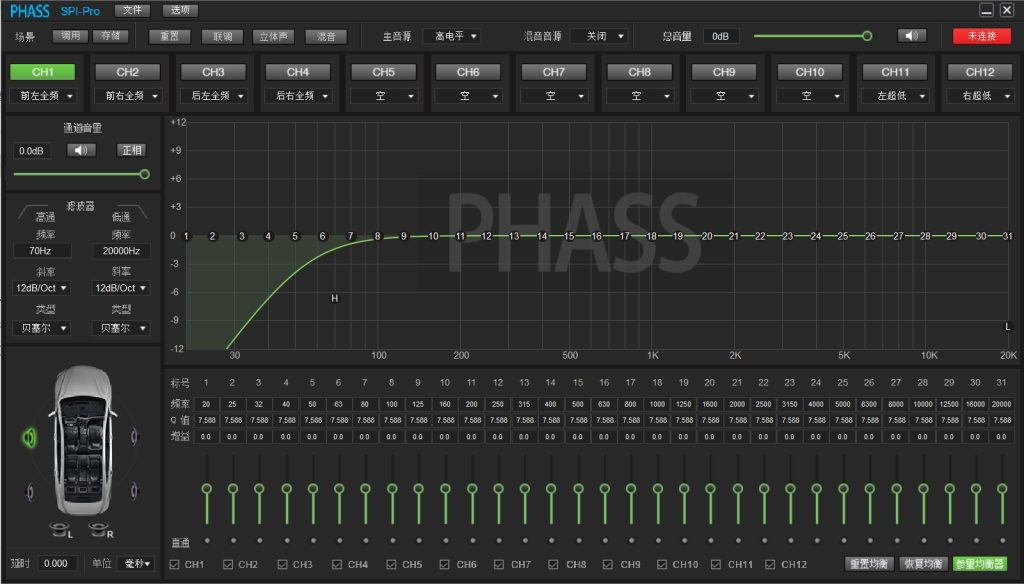The width and height of the screenshot is (1024, 584).
Task: Uncheck the CH4 checkbox at bottom
Action: click(336, 564)
